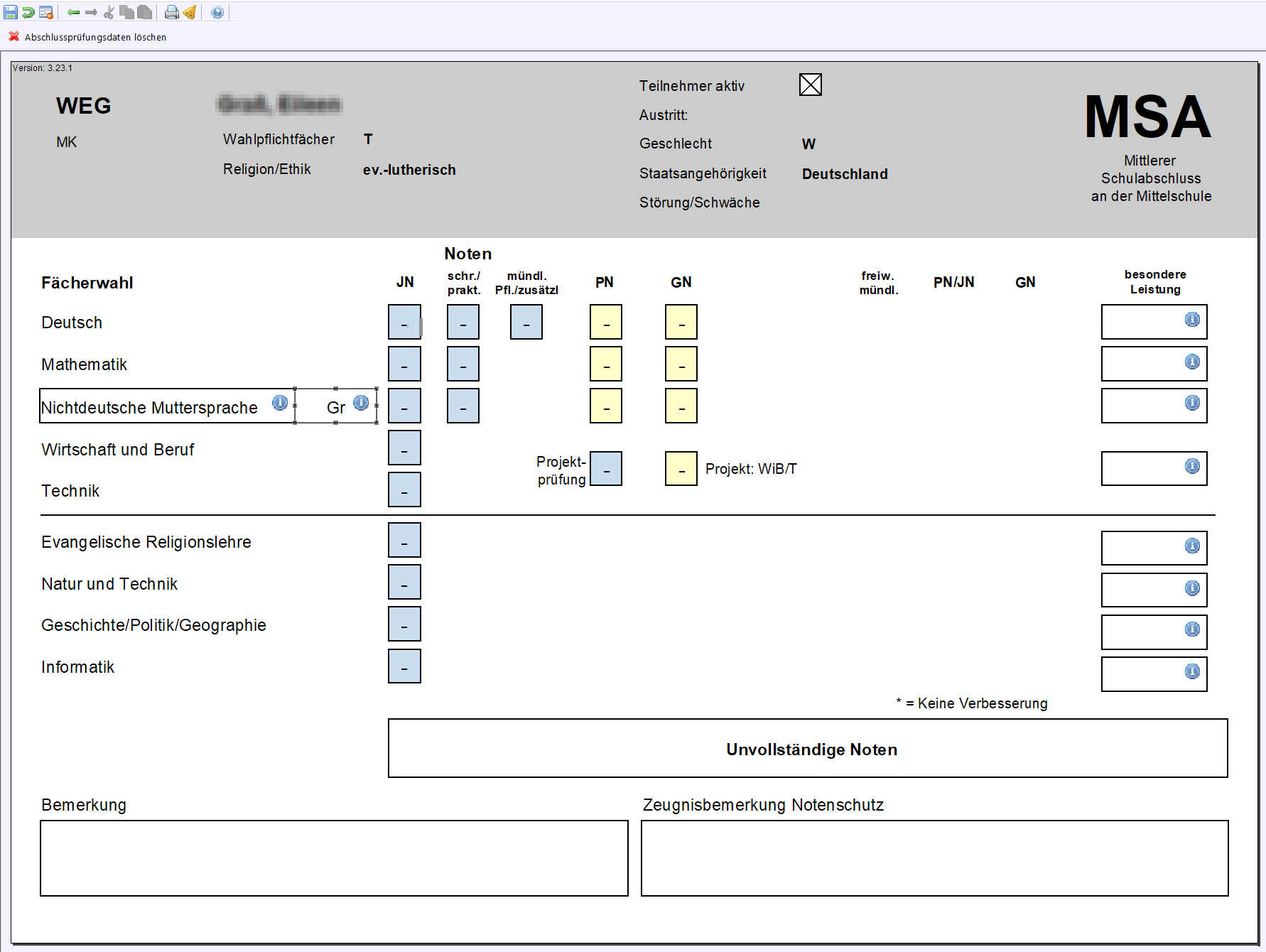Click the Mathematik GN yellow box
This screenshot has height=952, width=1266.
[681, 364]
